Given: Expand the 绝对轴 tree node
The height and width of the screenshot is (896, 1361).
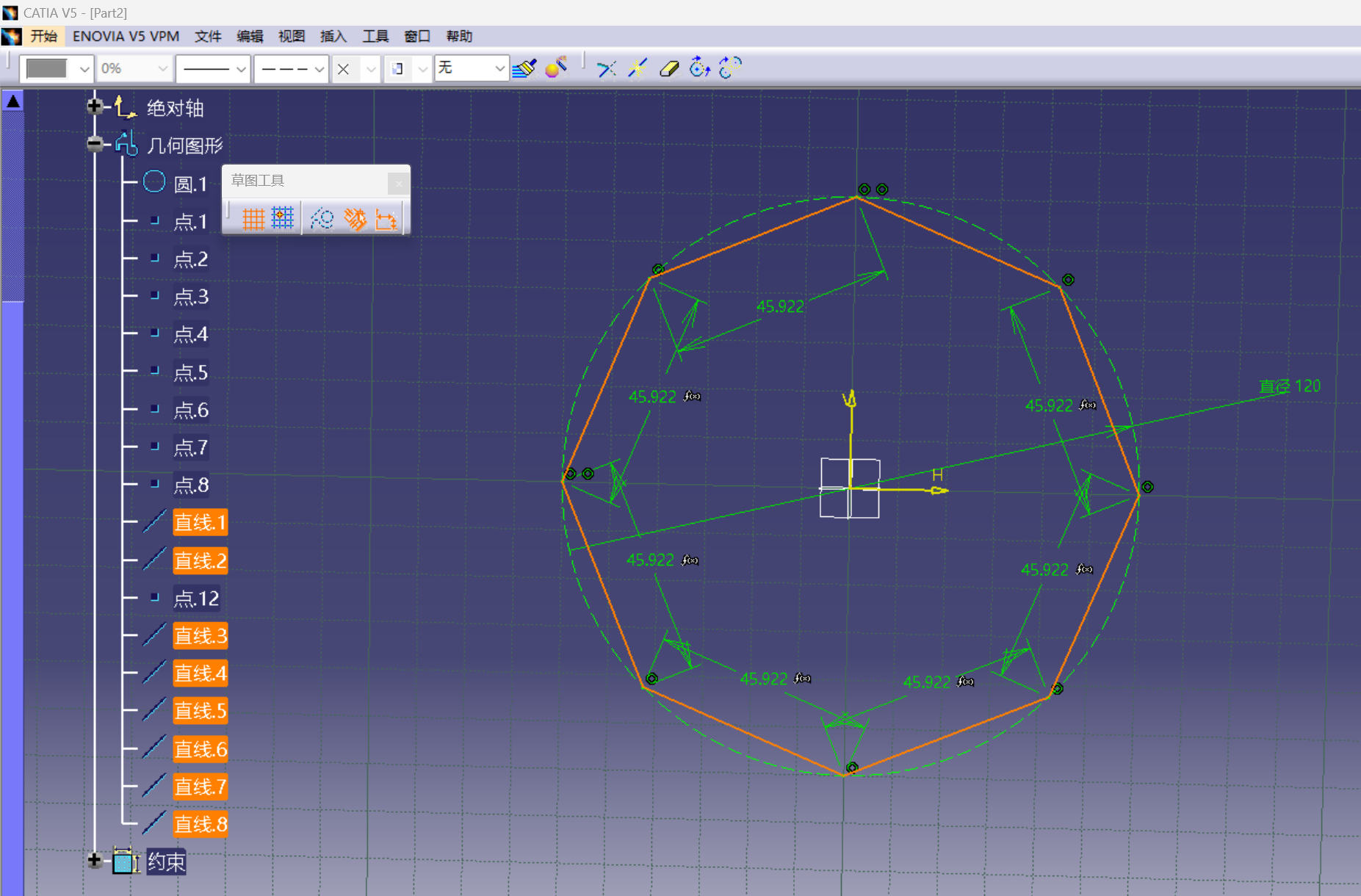Looking at the screenshot, I should [94, 106].
